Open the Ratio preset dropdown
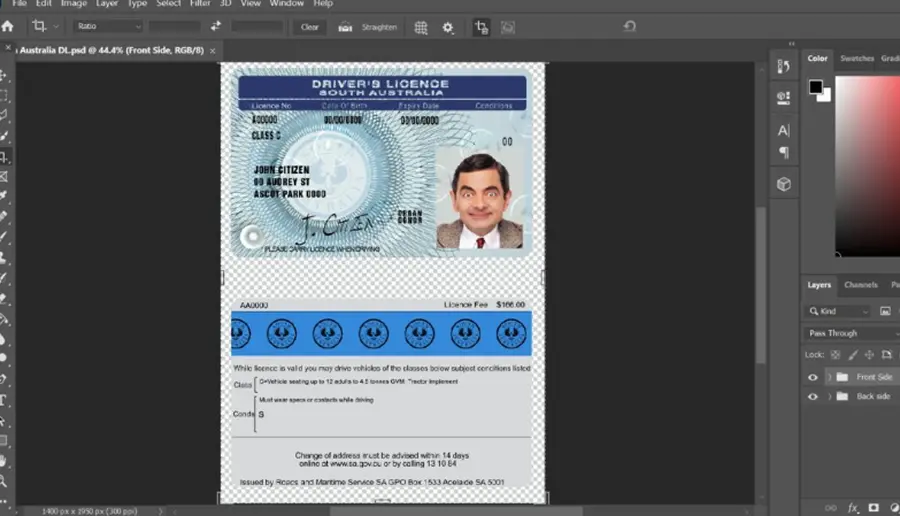 108,26
